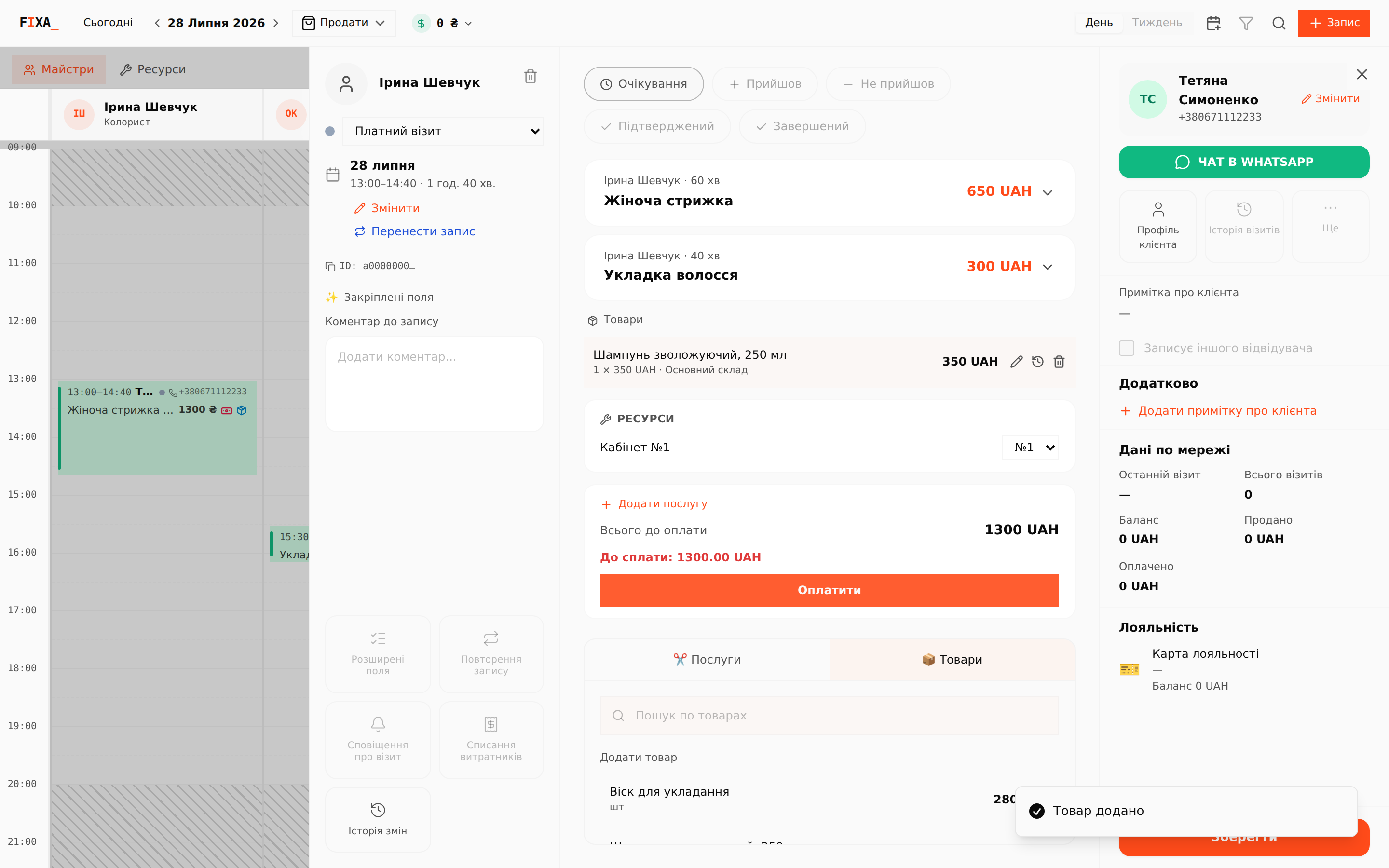
Task: Edit the Шампунь зволожуючий product with the pencil icon
Action: coord(1017,362)
